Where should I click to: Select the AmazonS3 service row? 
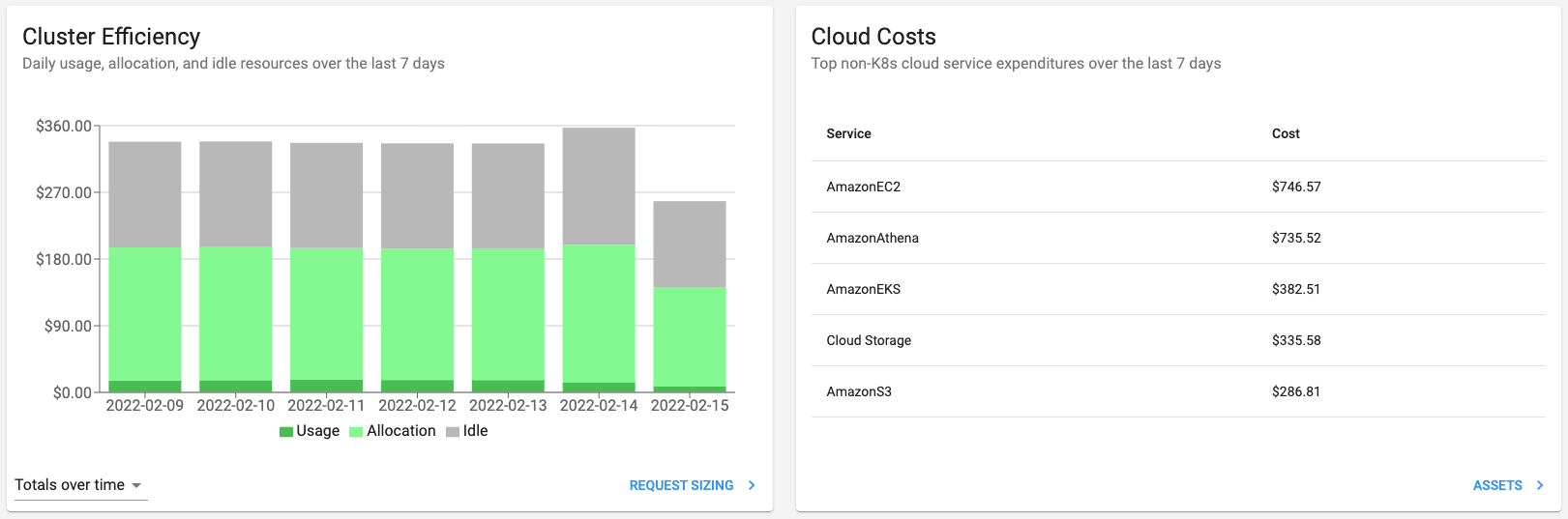[x=1178, y=391]
